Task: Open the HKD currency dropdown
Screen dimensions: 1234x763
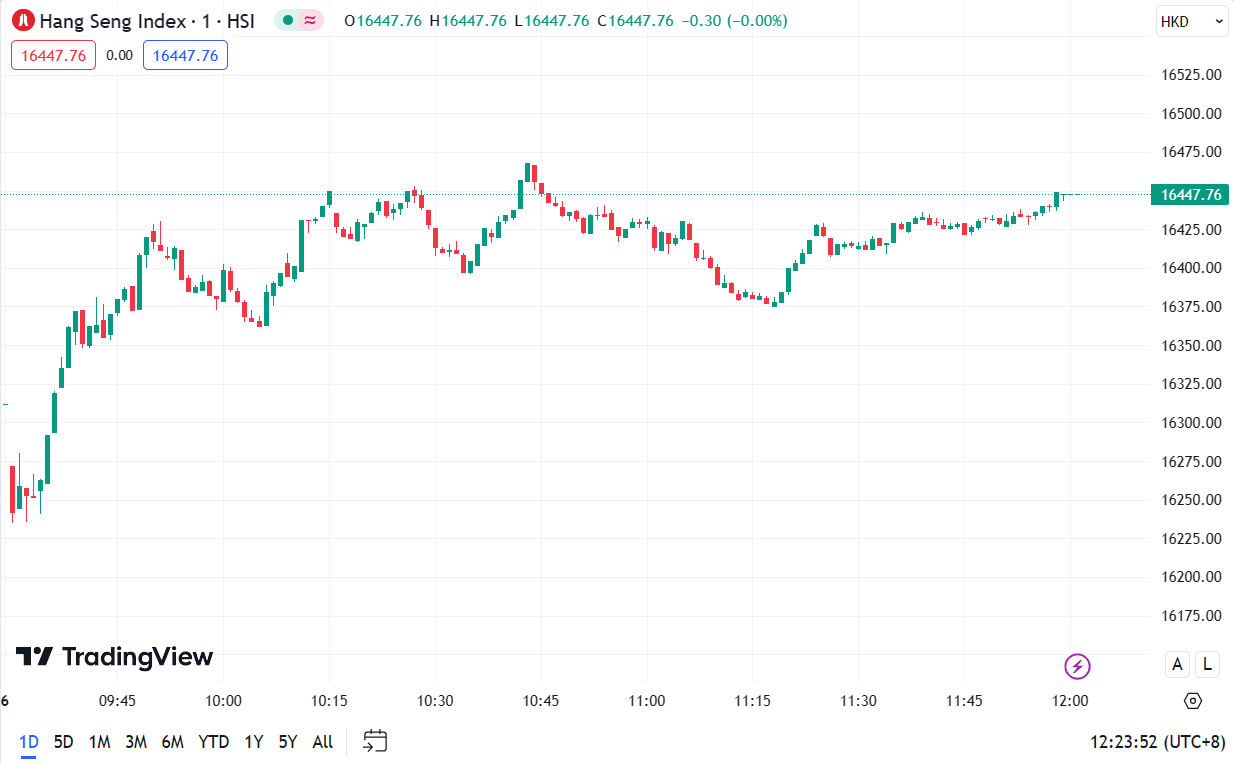Action: pos(1191,21)
